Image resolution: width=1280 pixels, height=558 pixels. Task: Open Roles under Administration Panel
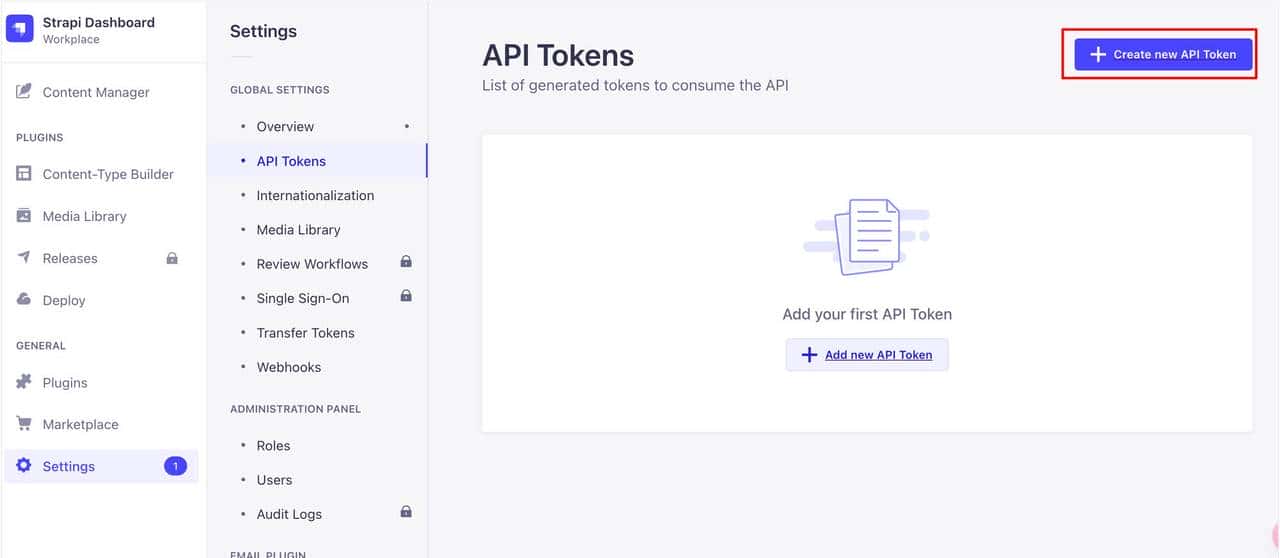point(273,446)
